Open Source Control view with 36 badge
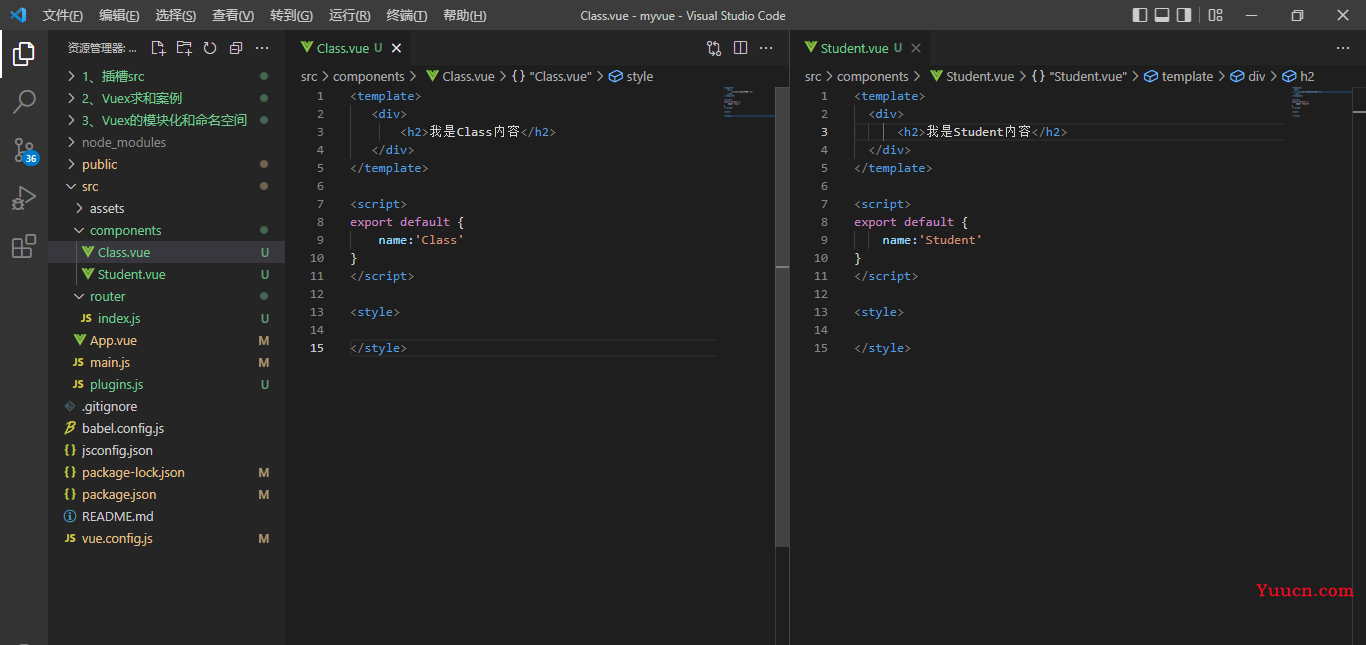The image size is (1366, 645). [x=24, y=150]
